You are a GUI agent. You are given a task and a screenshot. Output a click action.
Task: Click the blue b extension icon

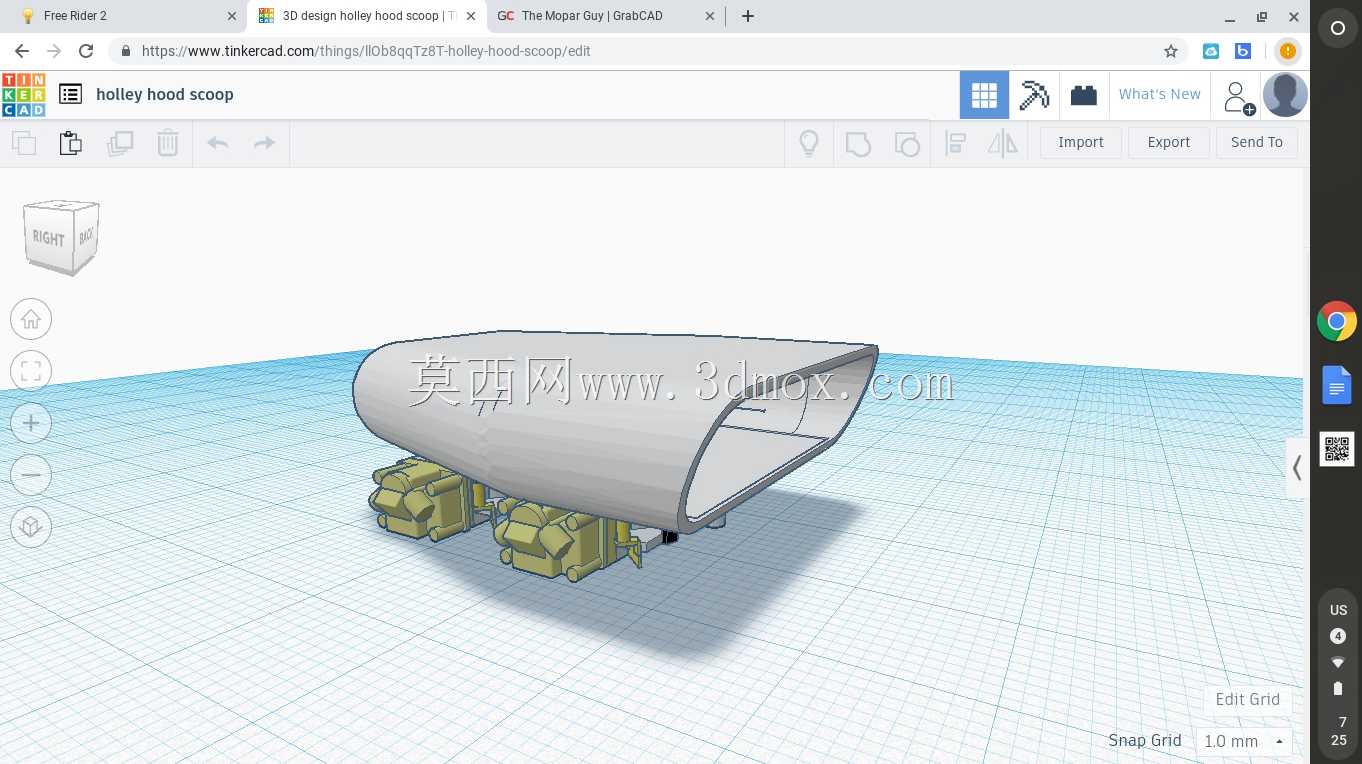point(1243,51)
